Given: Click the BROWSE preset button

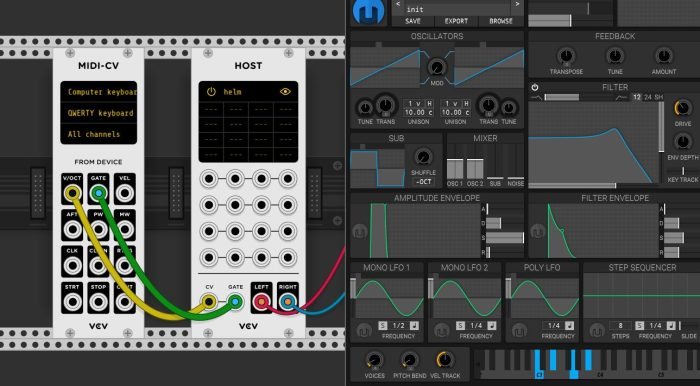Looking at the screenshot, I should [500, 21].
